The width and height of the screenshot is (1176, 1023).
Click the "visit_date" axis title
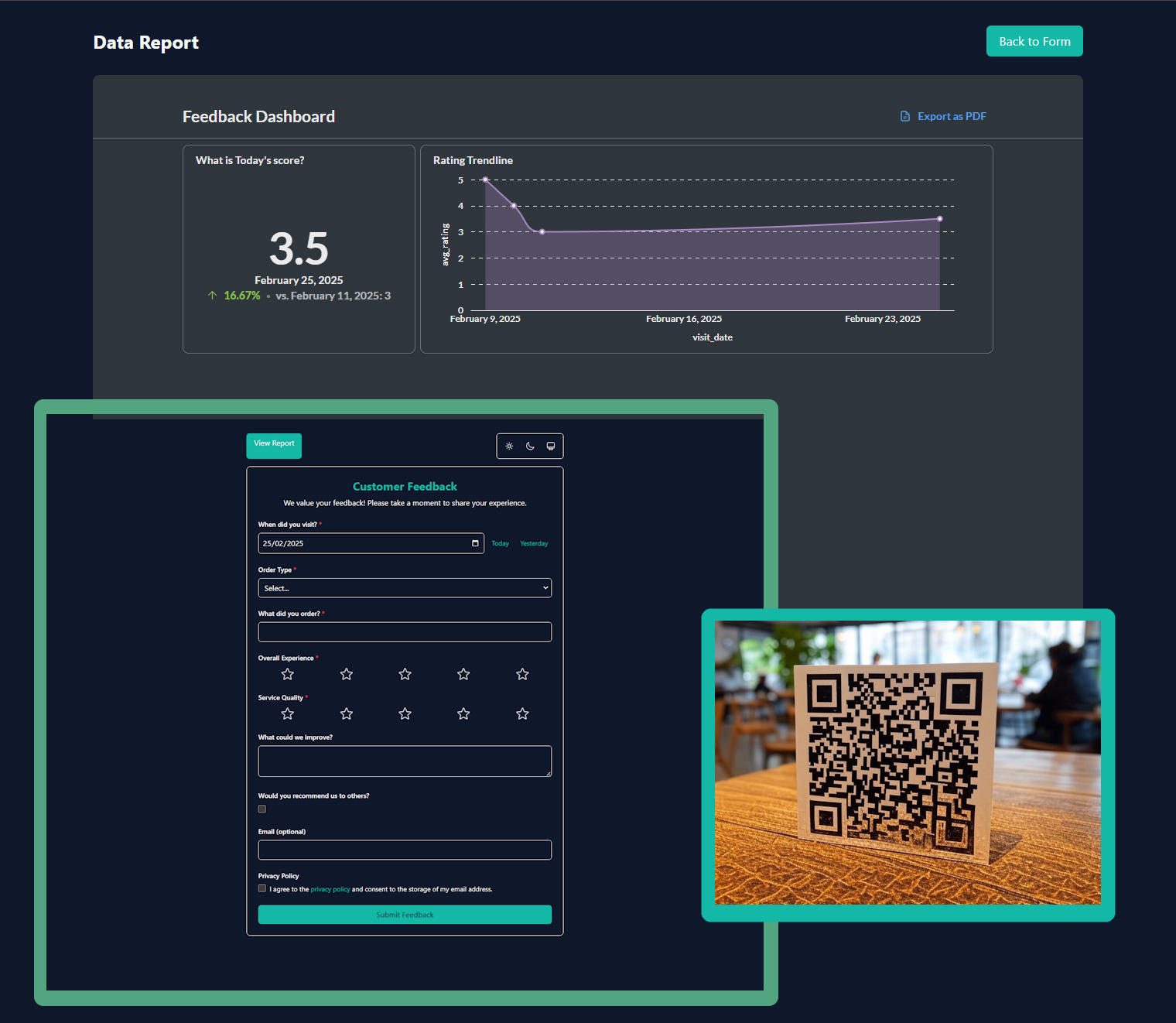(x=713, y=337)
